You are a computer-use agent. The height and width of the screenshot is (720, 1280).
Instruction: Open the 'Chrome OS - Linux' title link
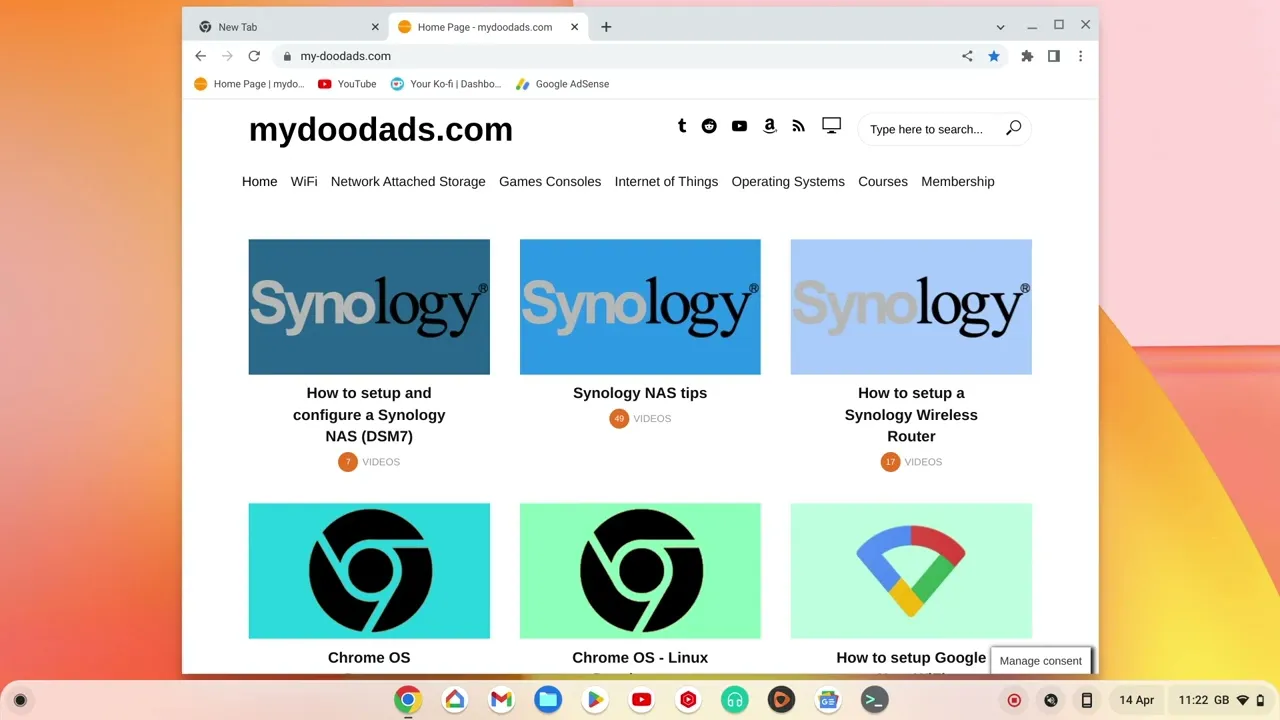(x=640, y=657)
